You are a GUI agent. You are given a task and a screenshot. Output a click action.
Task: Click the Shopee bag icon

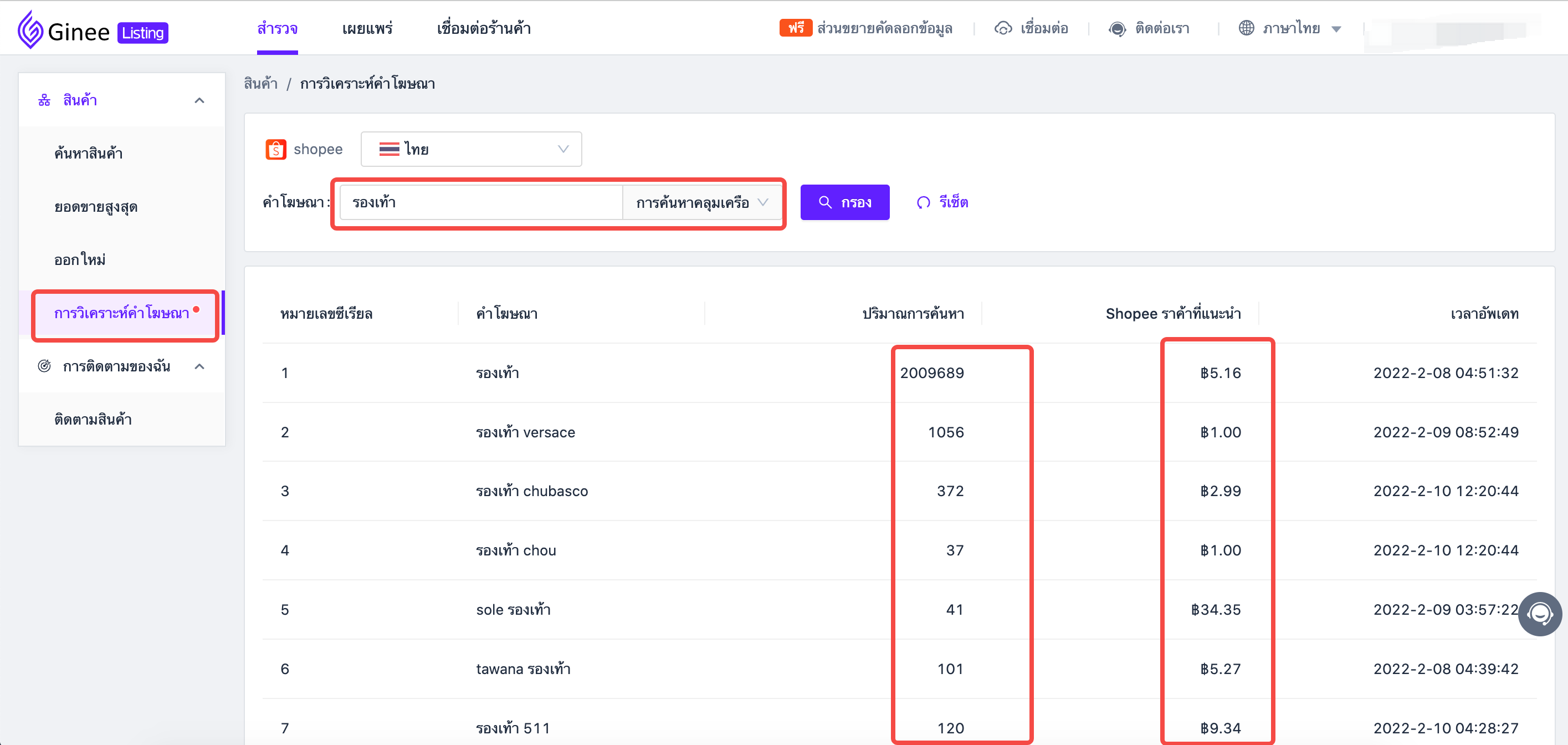(x=276, y=149)
